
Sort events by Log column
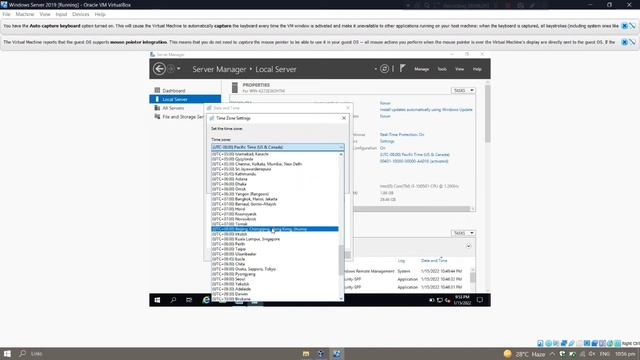pos(401,260)
